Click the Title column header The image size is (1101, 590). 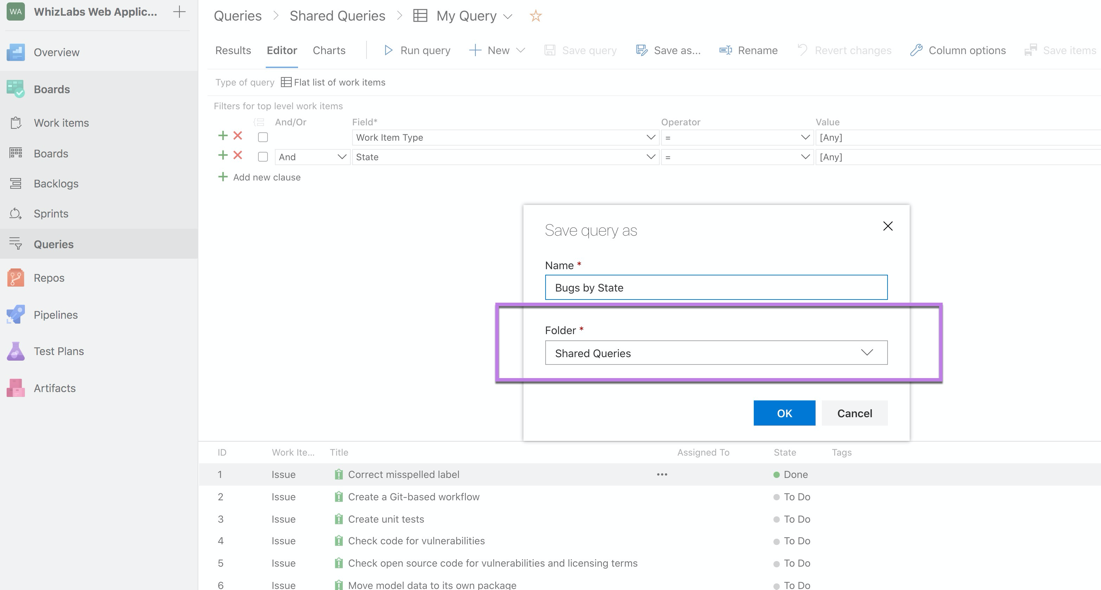339,452
